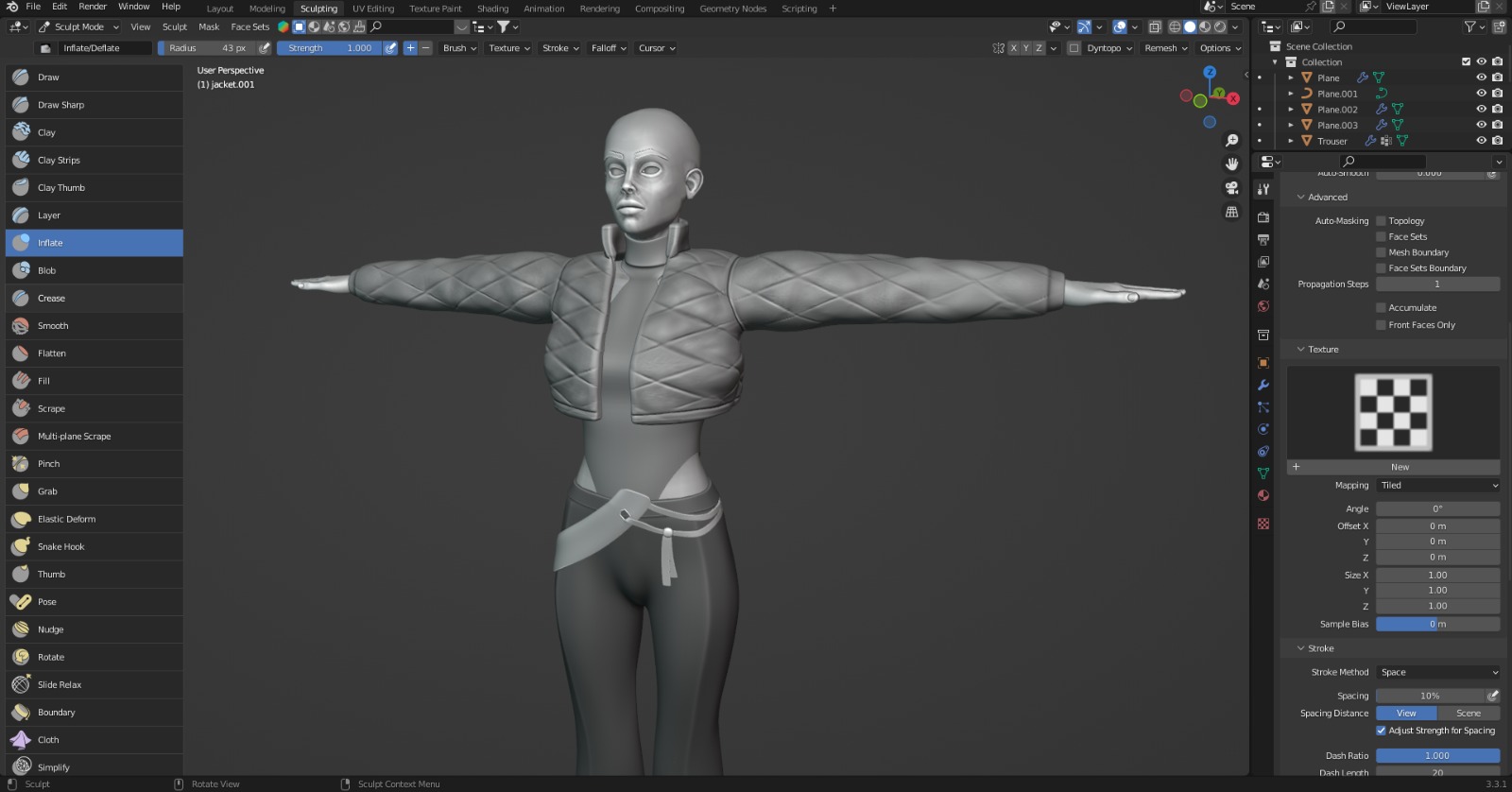Select the Smooth brush
Screen dimensions: 1512x792
(94, 325)
